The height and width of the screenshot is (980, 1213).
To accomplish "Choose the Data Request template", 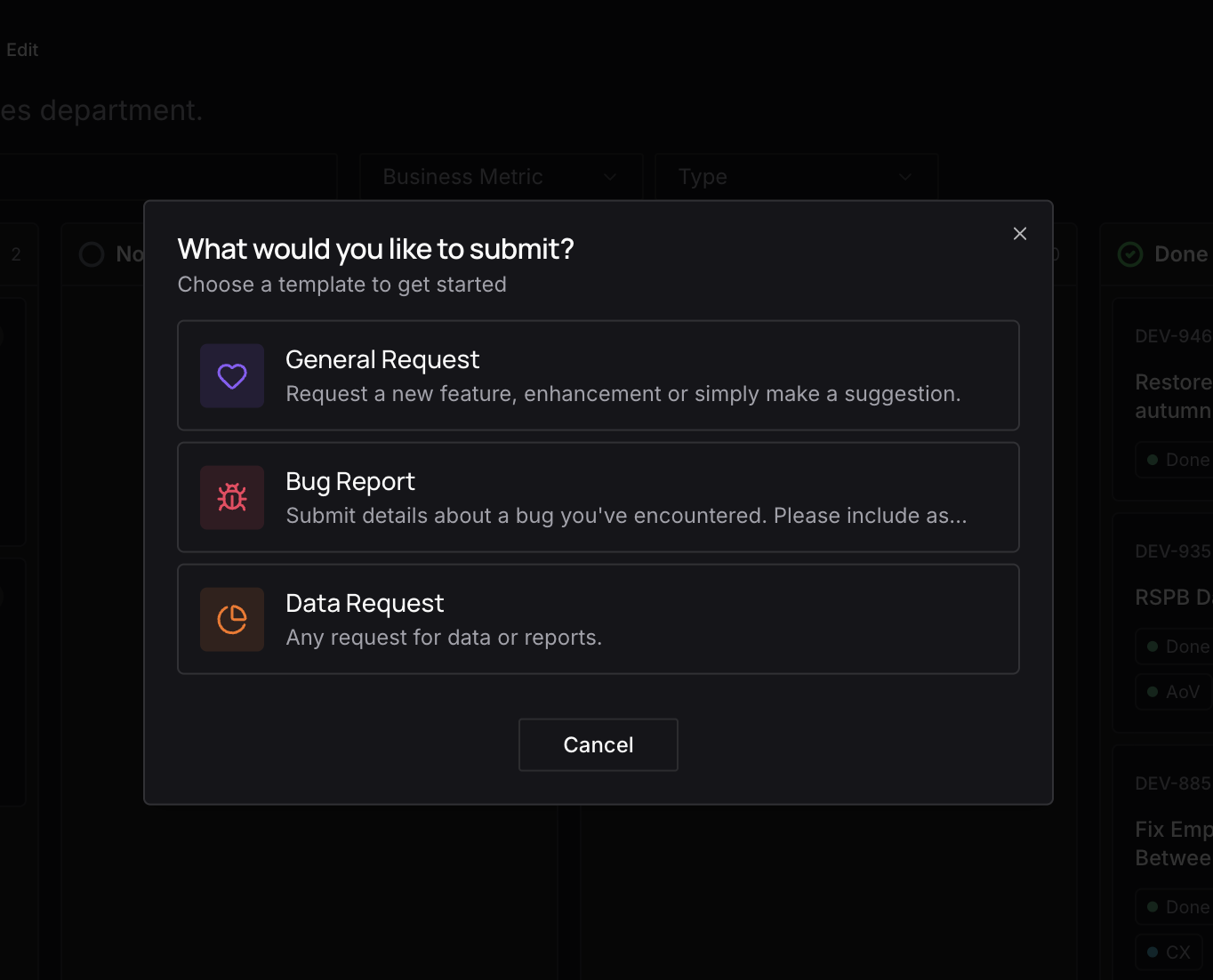I will coord(598,620).
